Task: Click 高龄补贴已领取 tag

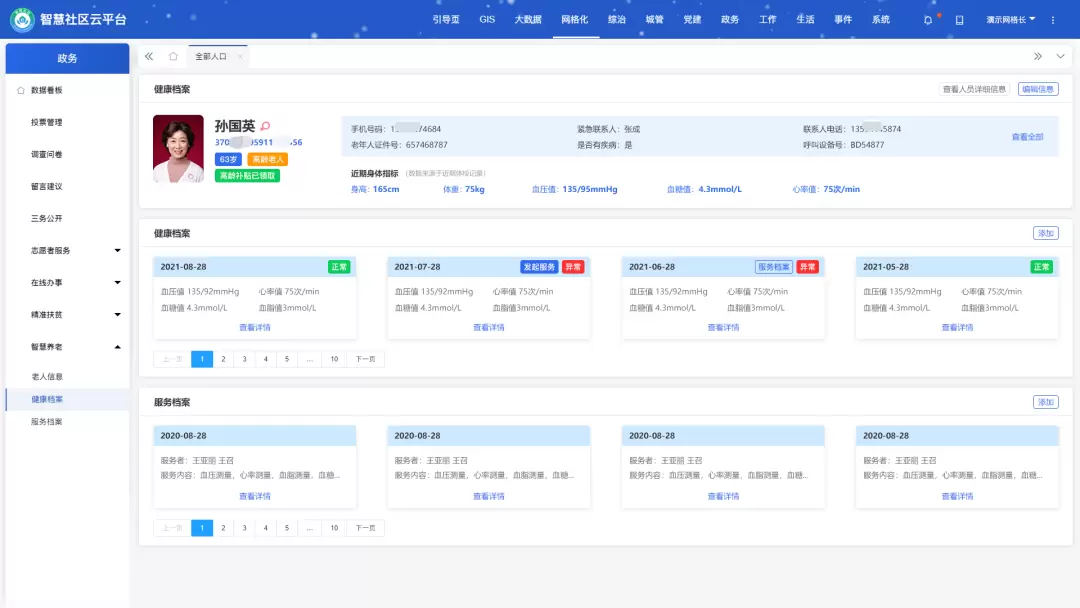Action: coord(247,176)
